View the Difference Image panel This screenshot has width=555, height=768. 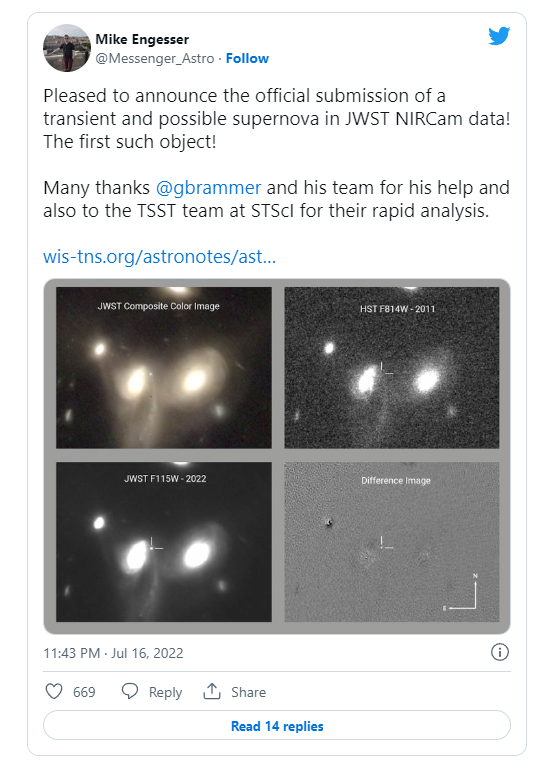click(x=392, y=542)
